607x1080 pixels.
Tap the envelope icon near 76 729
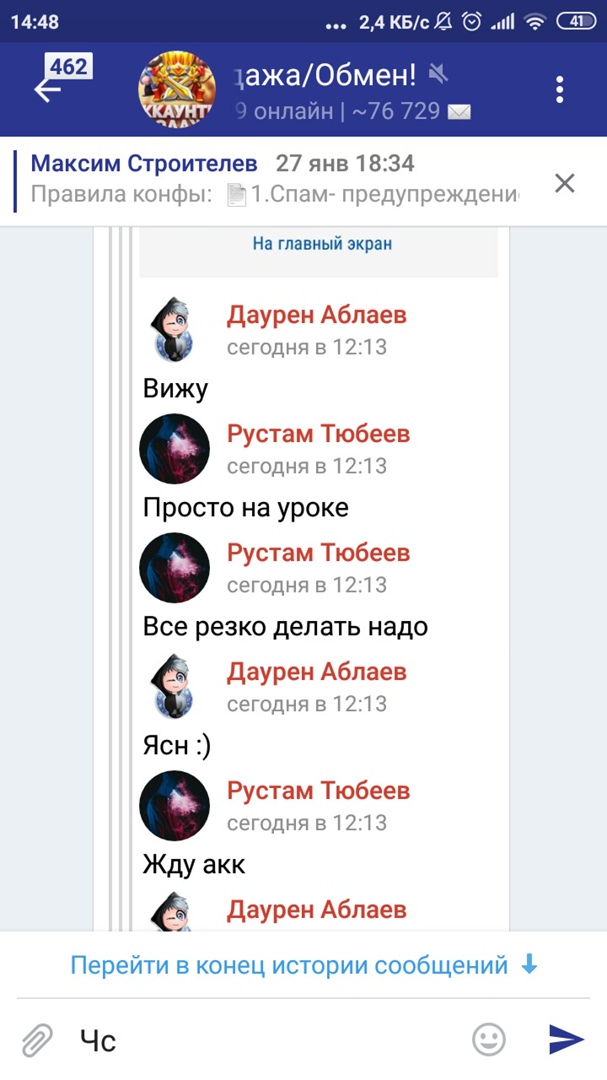tap(459, 112)
